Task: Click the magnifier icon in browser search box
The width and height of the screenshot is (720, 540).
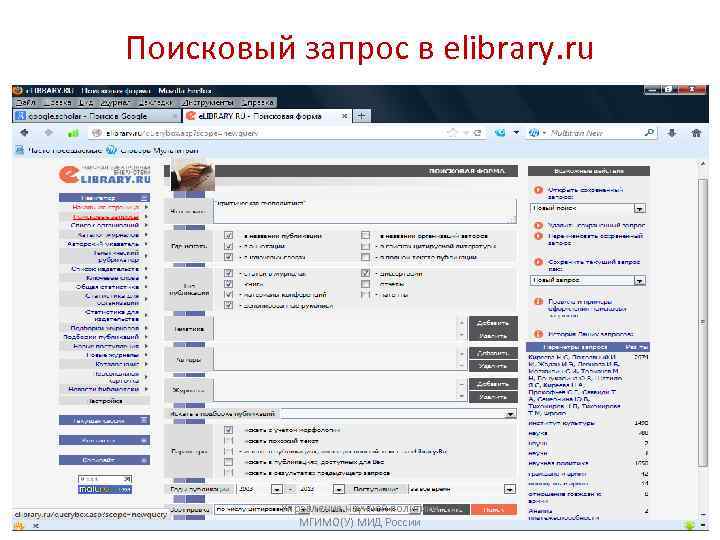Action: pos(649,133)
